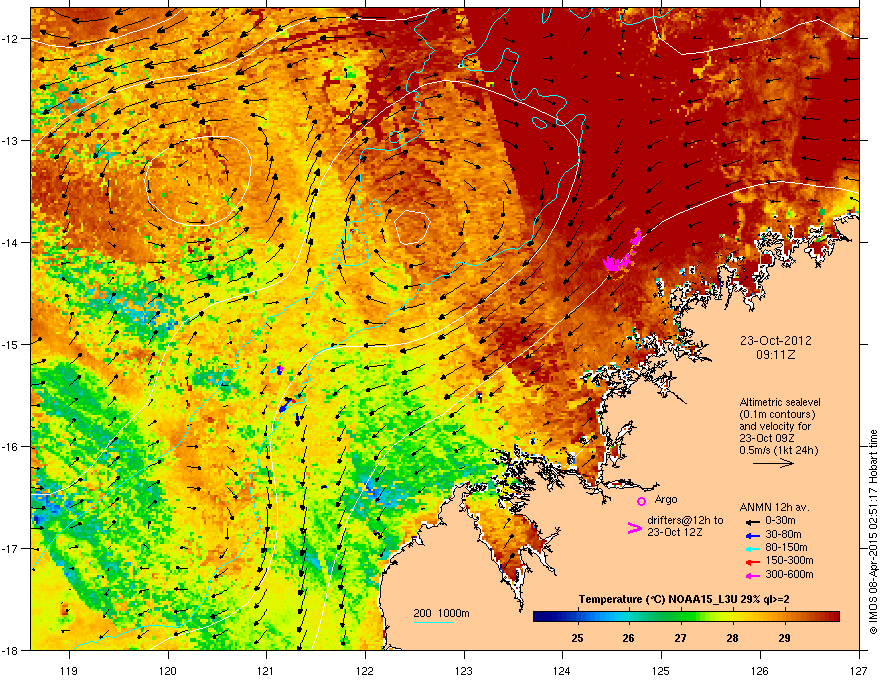Screen dimensions: 880x680
Task: Click the '09:11Z' time text
Action: click(x=775, y=355)
